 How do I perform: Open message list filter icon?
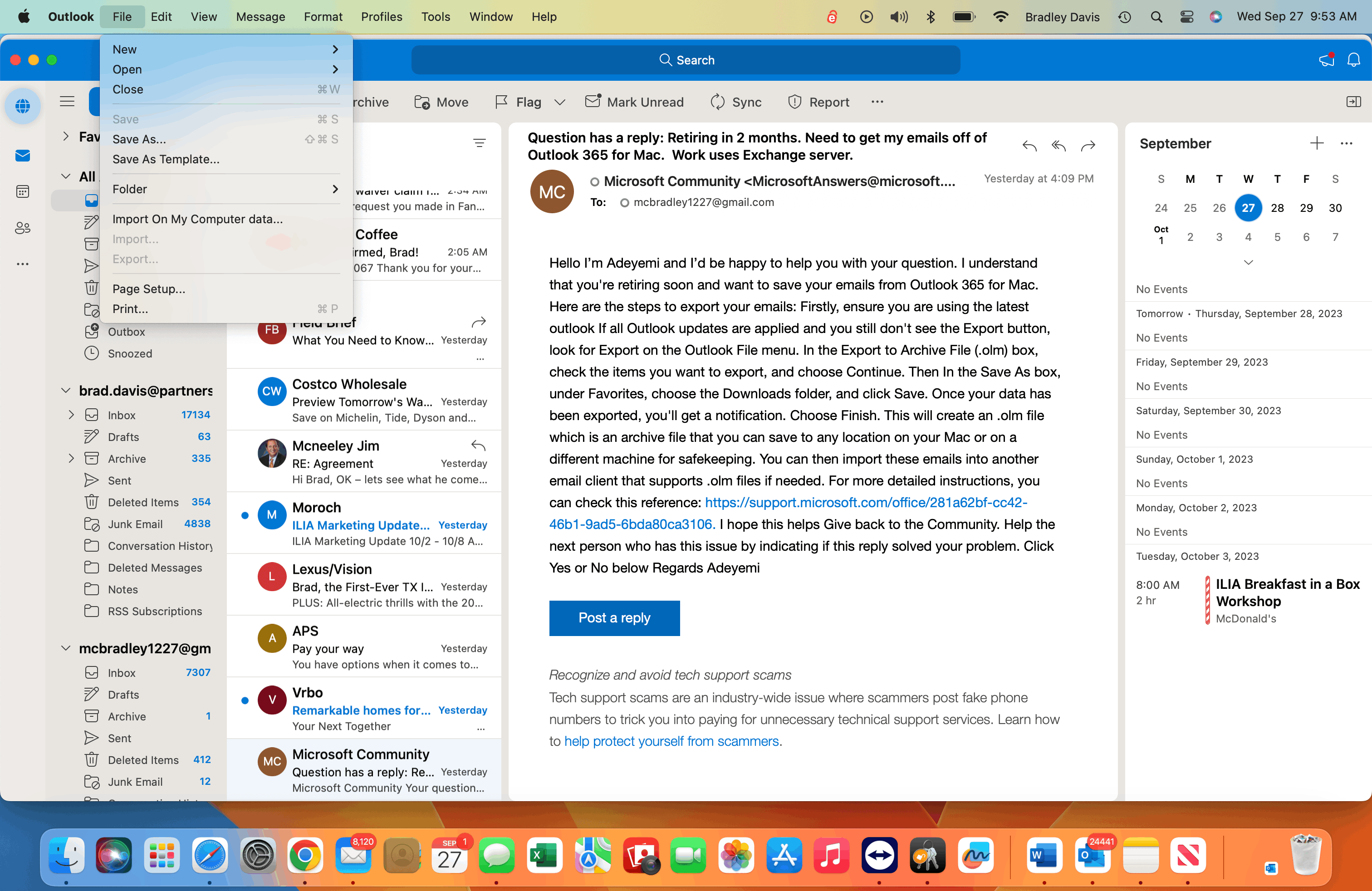(479, 143)
